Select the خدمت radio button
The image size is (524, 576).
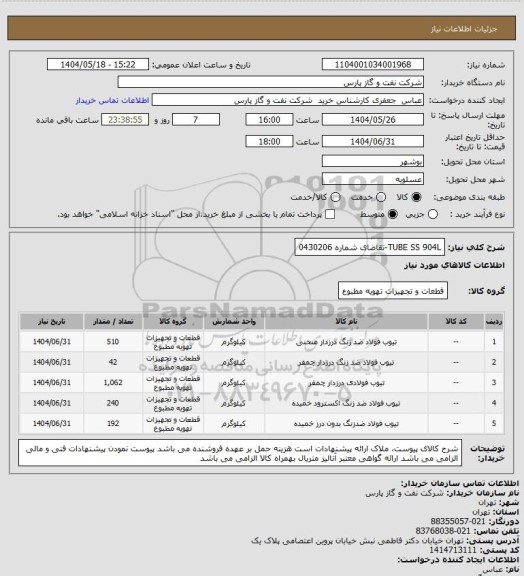[x=381, y=197]
